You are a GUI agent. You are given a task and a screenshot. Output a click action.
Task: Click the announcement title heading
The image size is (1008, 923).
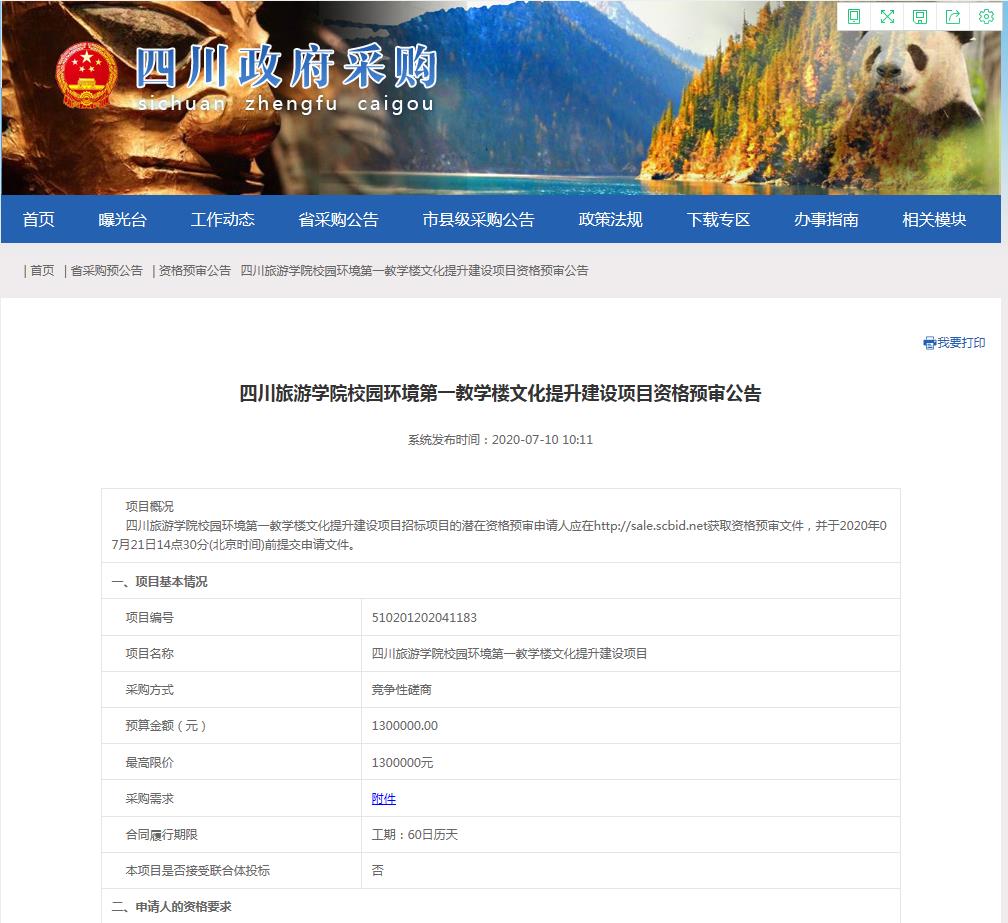500,393
